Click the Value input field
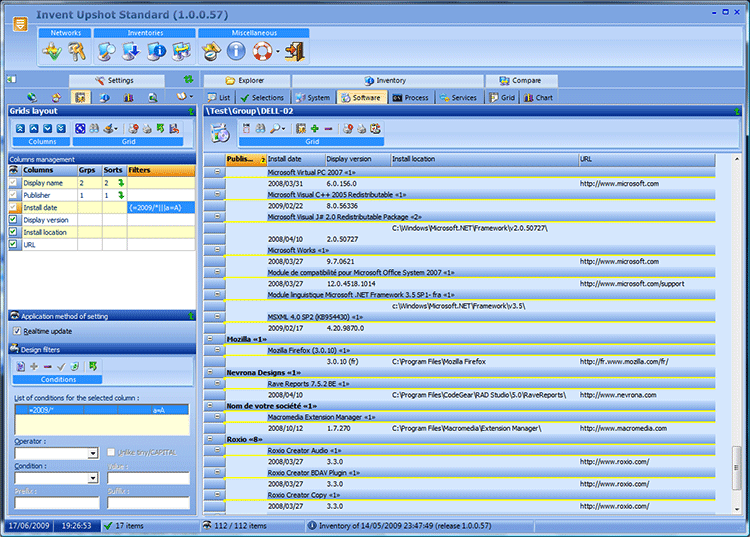 (x=148, y=478)
